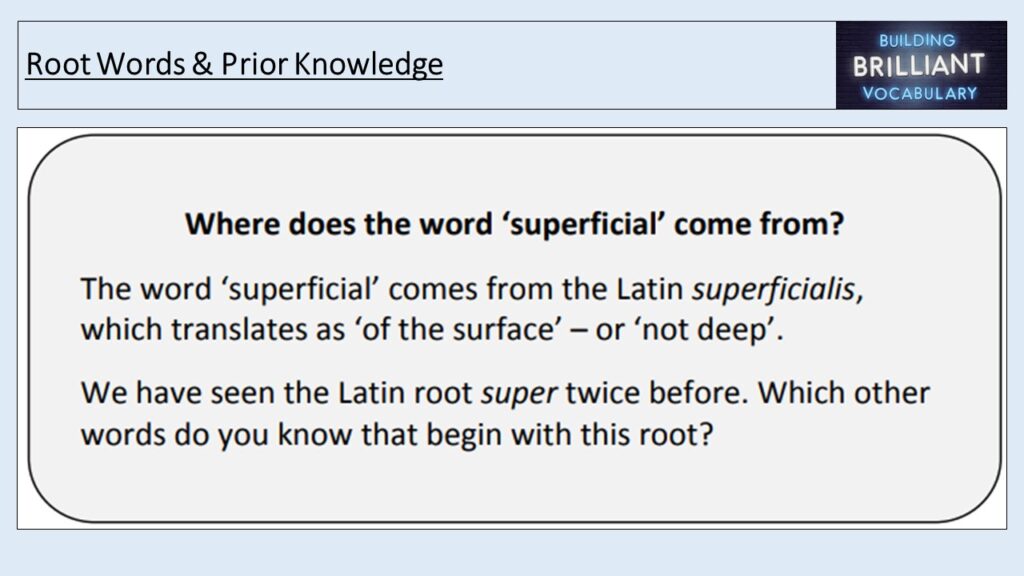Click the quoted word 'superficial' in the heading
This screenshot has width=1024, height=576.
coord(583,224)
